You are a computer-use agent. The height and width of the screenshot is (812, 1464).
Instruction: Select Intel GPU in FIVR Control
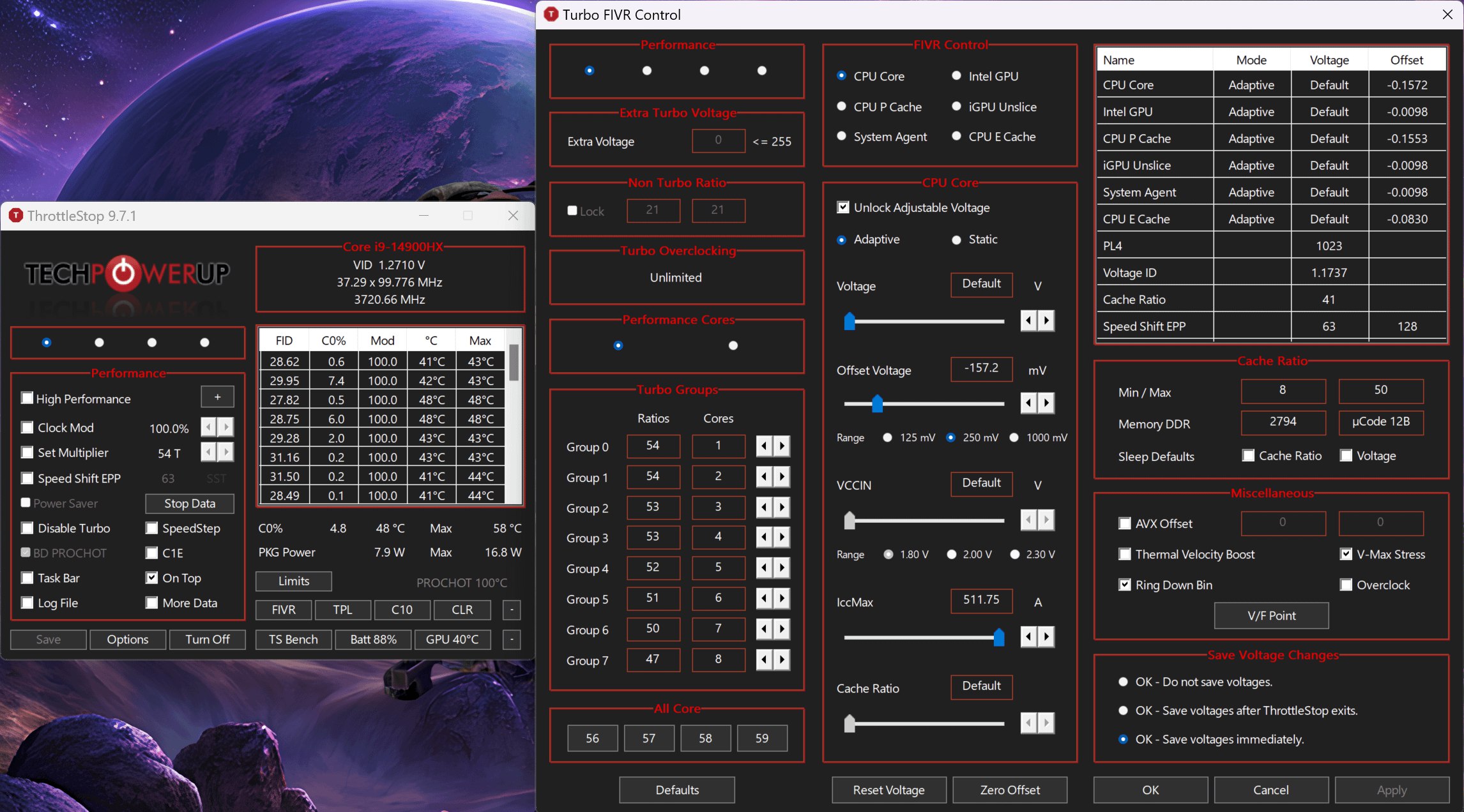pos(956,76)
